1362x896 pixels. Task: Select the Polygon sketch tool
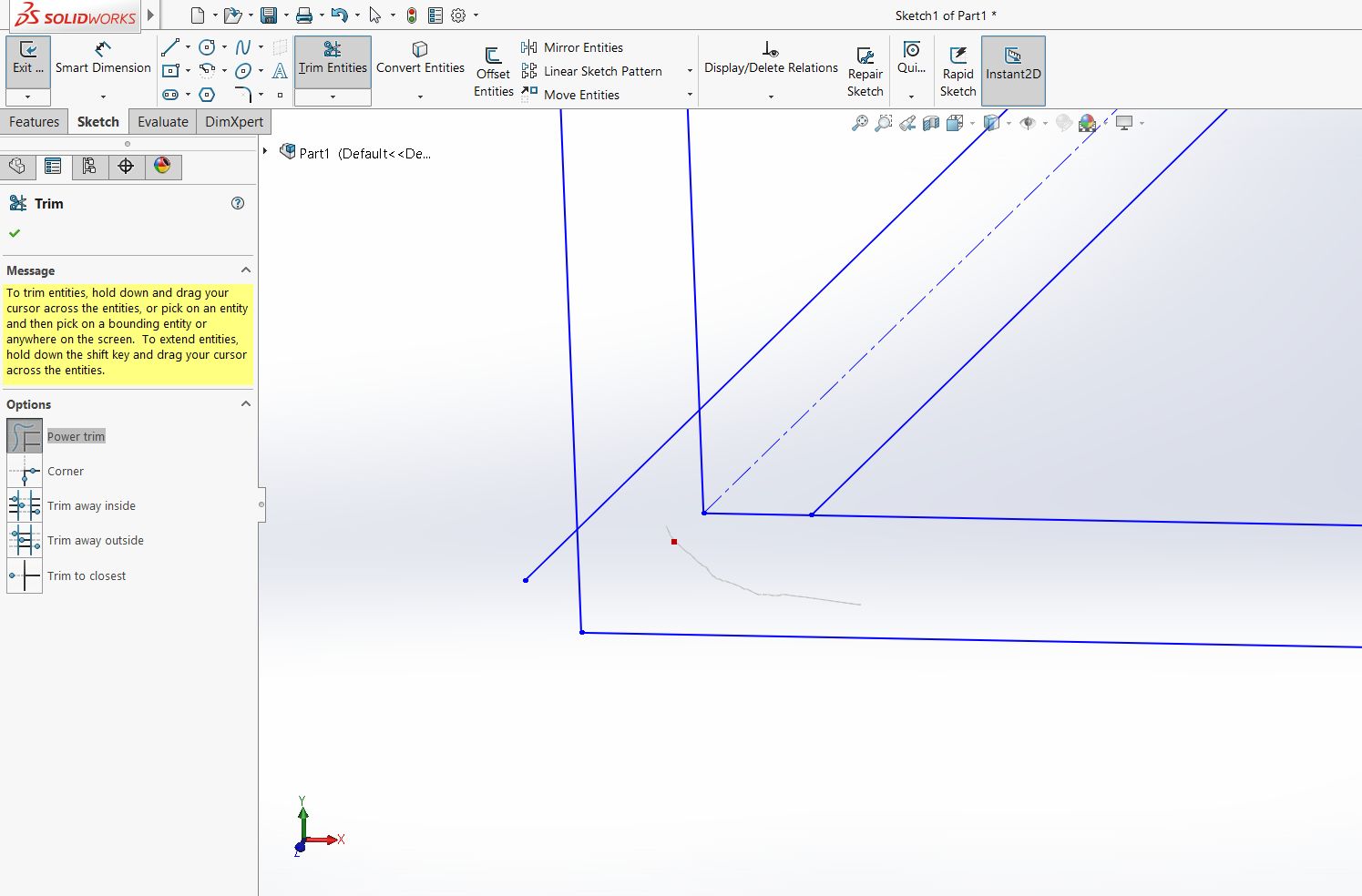point(207,94)
